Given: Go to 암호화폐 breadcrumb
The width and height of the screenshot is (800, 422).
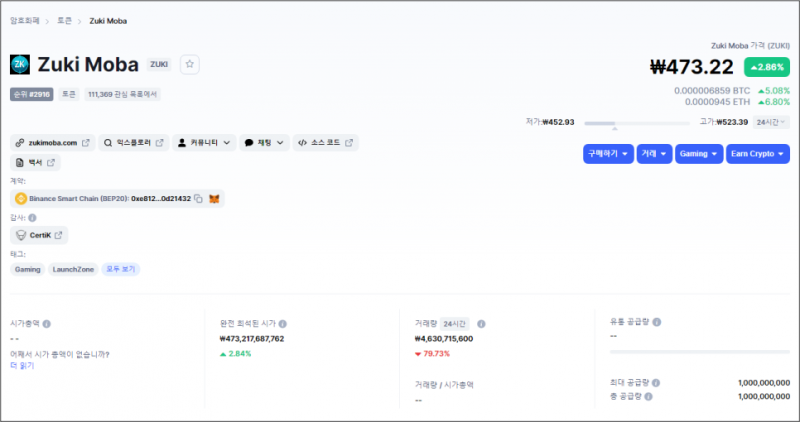Looking at the screenshot, I should (24, 21).
